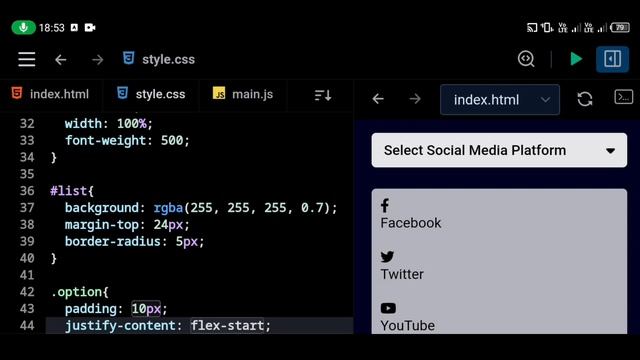Image resolution: width=640 pixels, height=360 pixels.
Task: Go forward using editor forward arrow
Action: pos(98,60)
